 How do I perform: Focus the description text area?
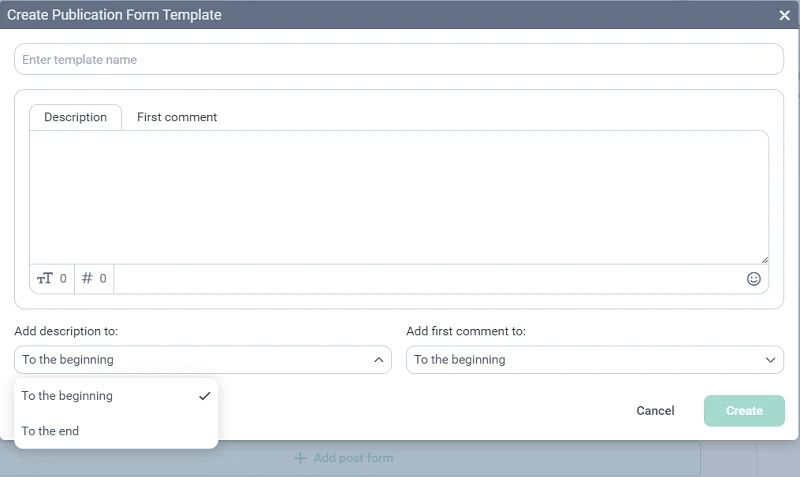(x=398, y=197)
